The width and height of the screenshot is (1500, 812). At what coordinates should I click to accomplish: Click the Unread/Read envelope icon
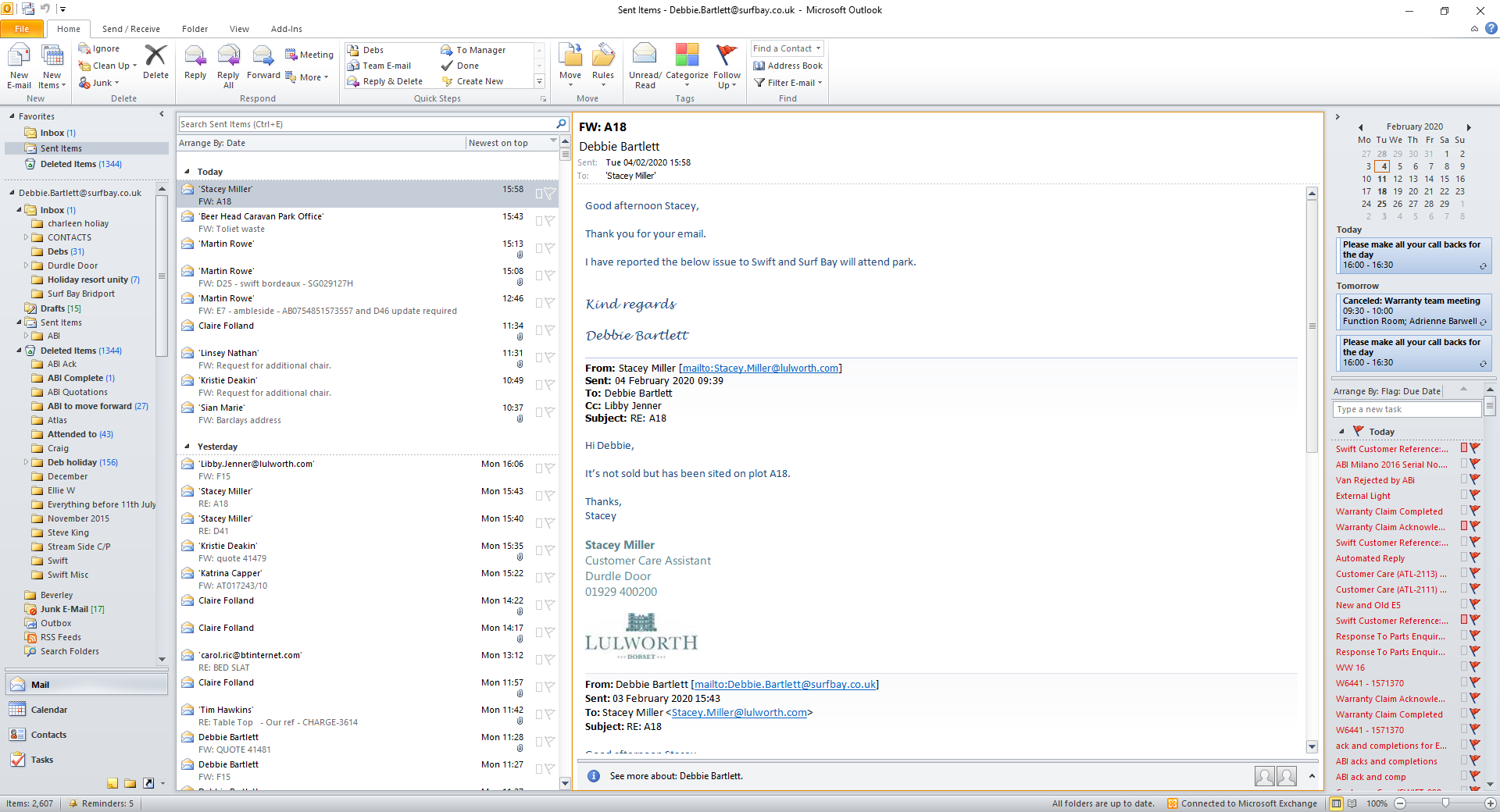point(645,58)
